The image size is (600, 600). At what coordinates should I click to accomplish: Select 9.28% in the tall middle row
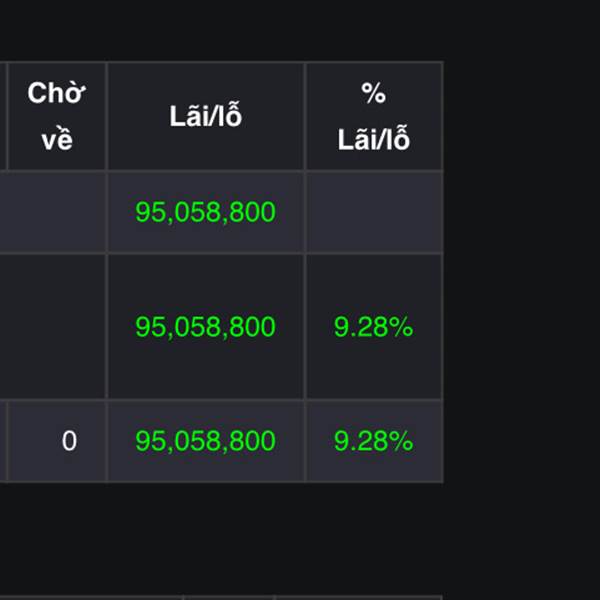pos(373,326)
